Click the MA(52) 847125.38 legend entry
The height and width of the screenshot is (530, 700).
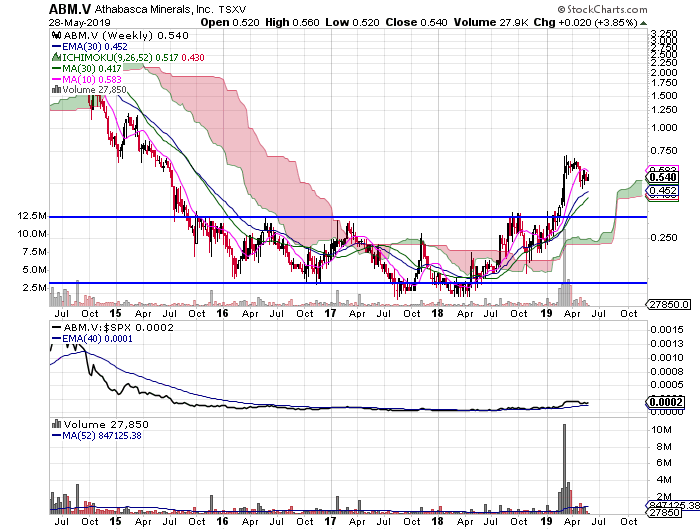pyautogui.click(x=97, y=436)
